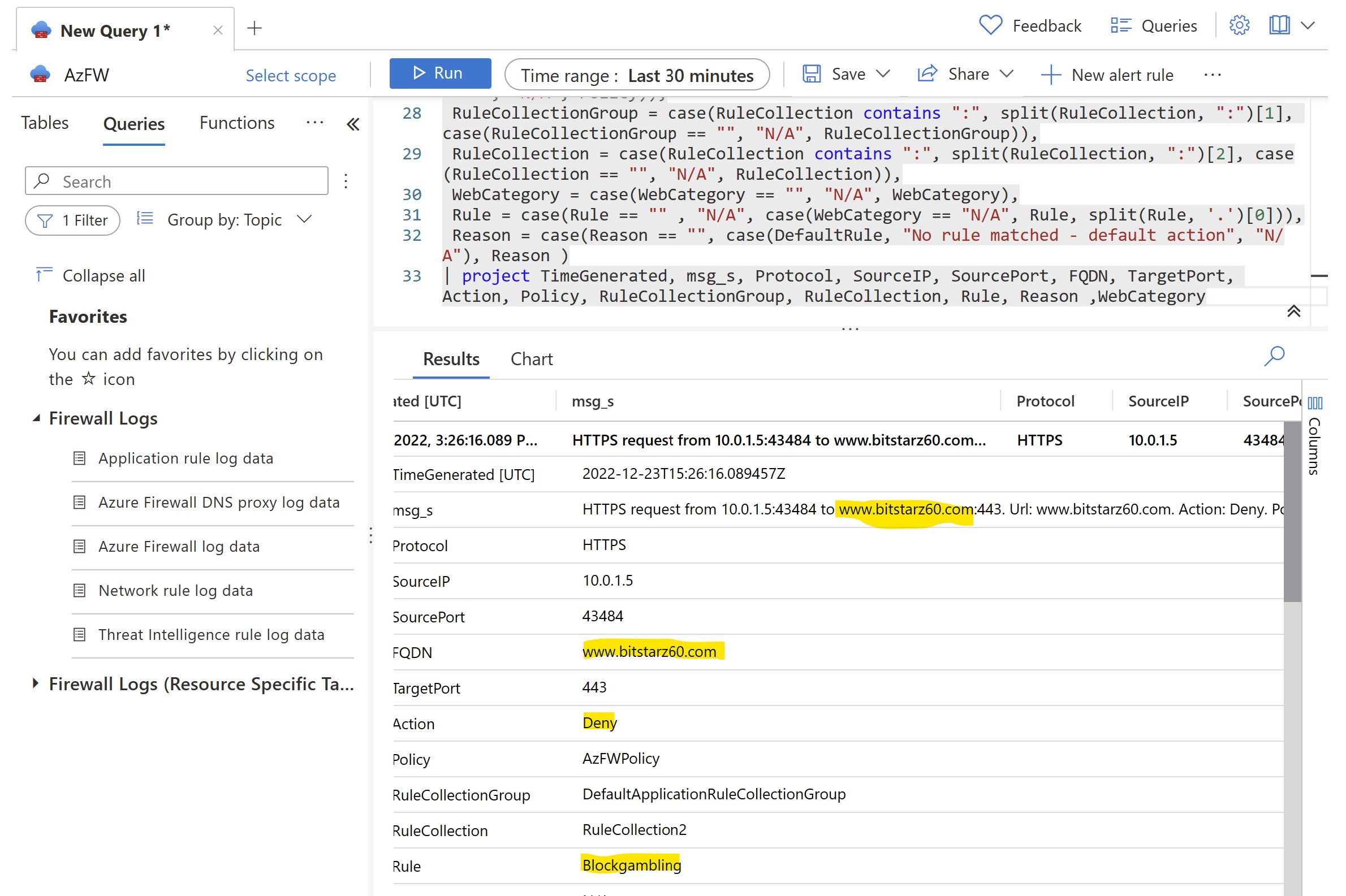The width and height of the screenshot is (1346, 896).
Task: Click the add new query tab plus
Action: tap(254, 28)
